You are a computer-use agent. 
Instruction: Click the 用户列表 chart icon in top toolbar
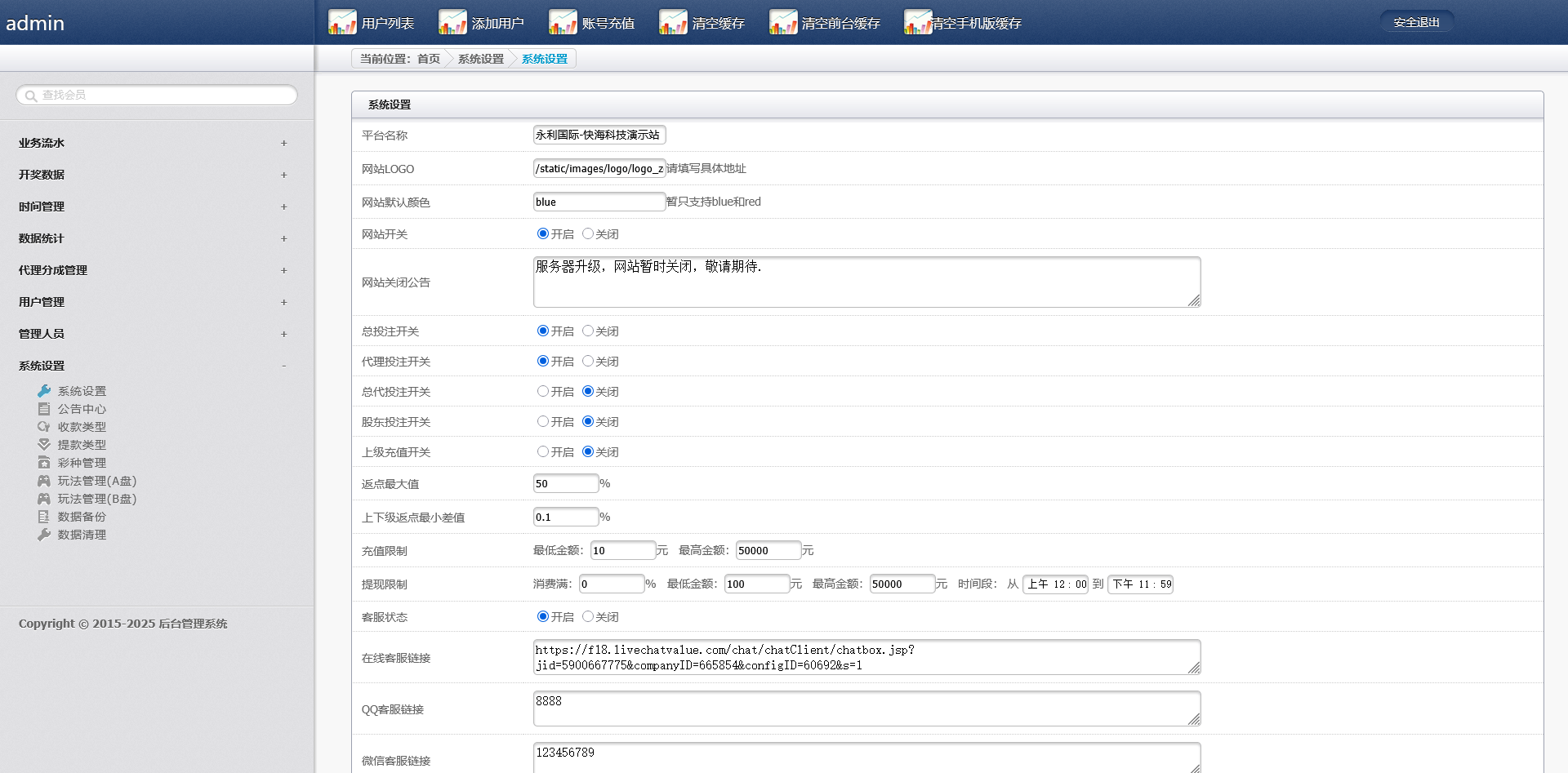(x=342, y=22)
